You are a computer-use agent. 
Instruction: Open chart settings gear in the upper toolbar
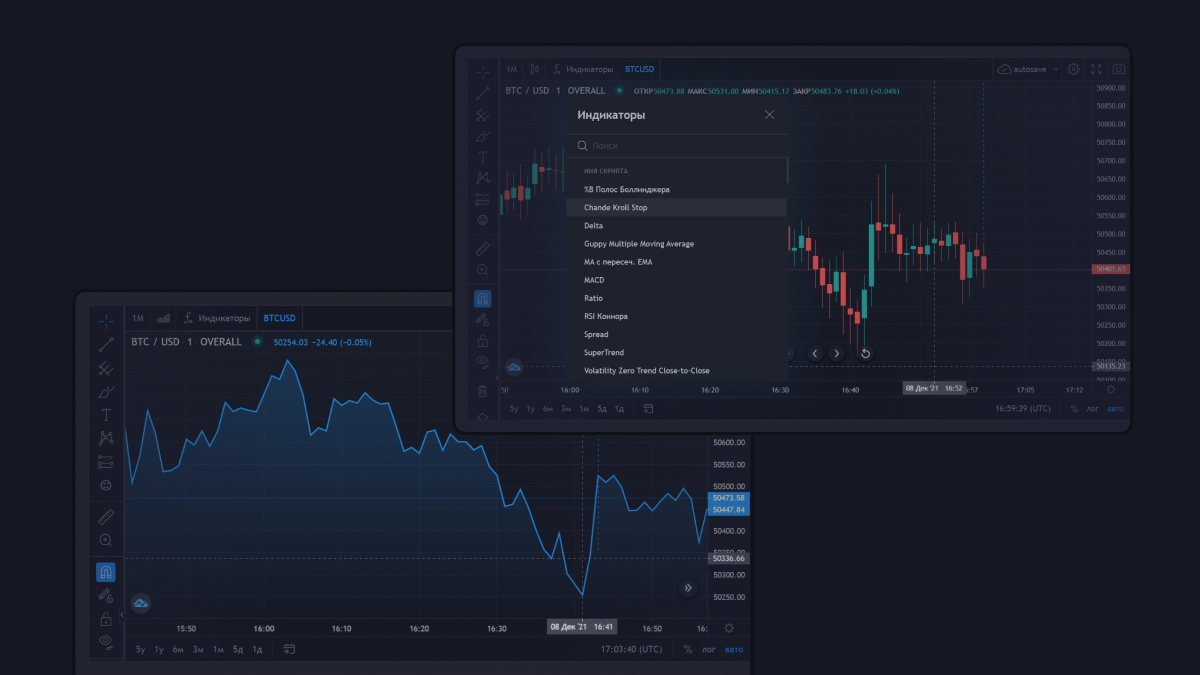click(1073, 69)
